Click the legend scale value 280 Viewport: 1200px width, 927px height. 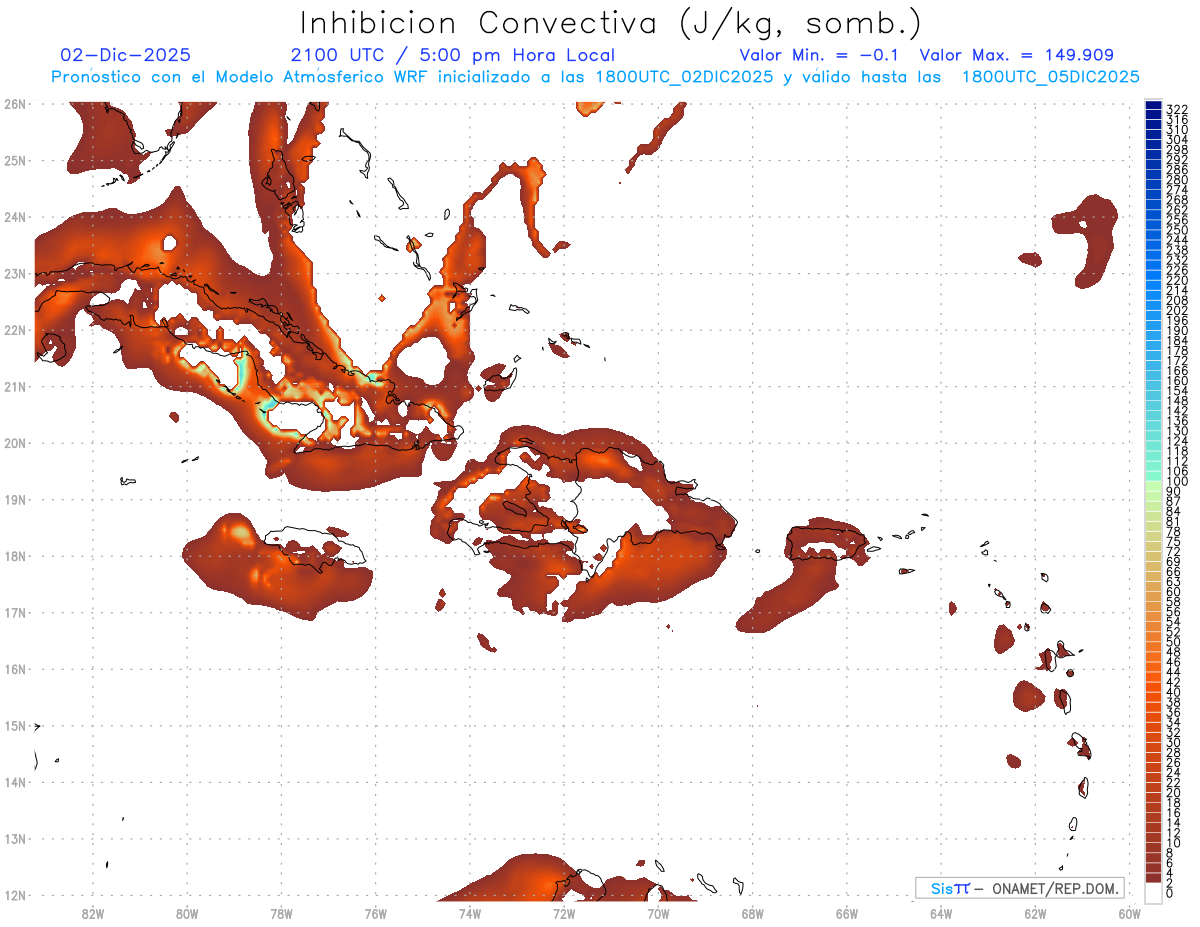point(1176,180)
